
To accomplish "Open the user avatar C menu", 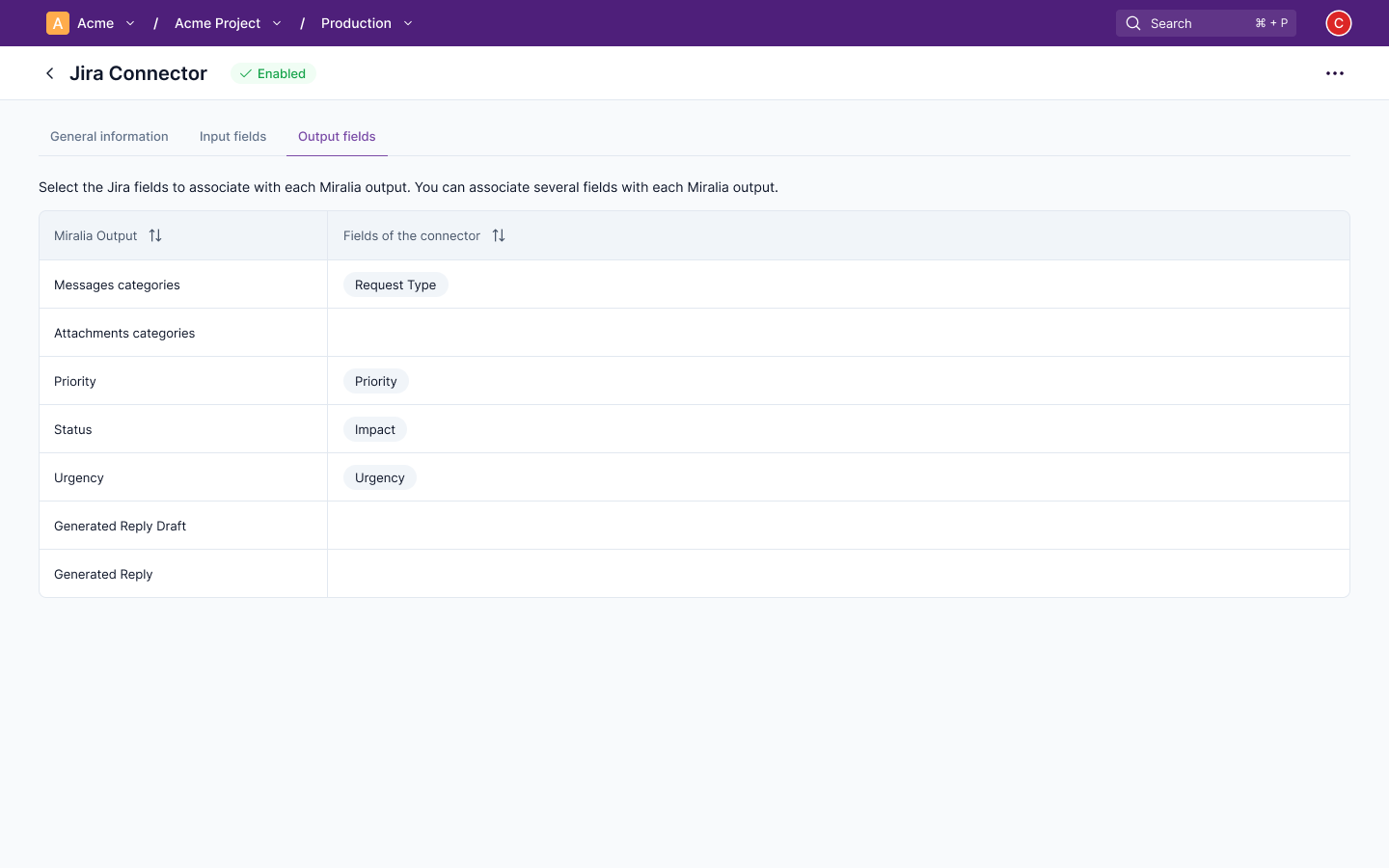I will (x=1339, y=23).
